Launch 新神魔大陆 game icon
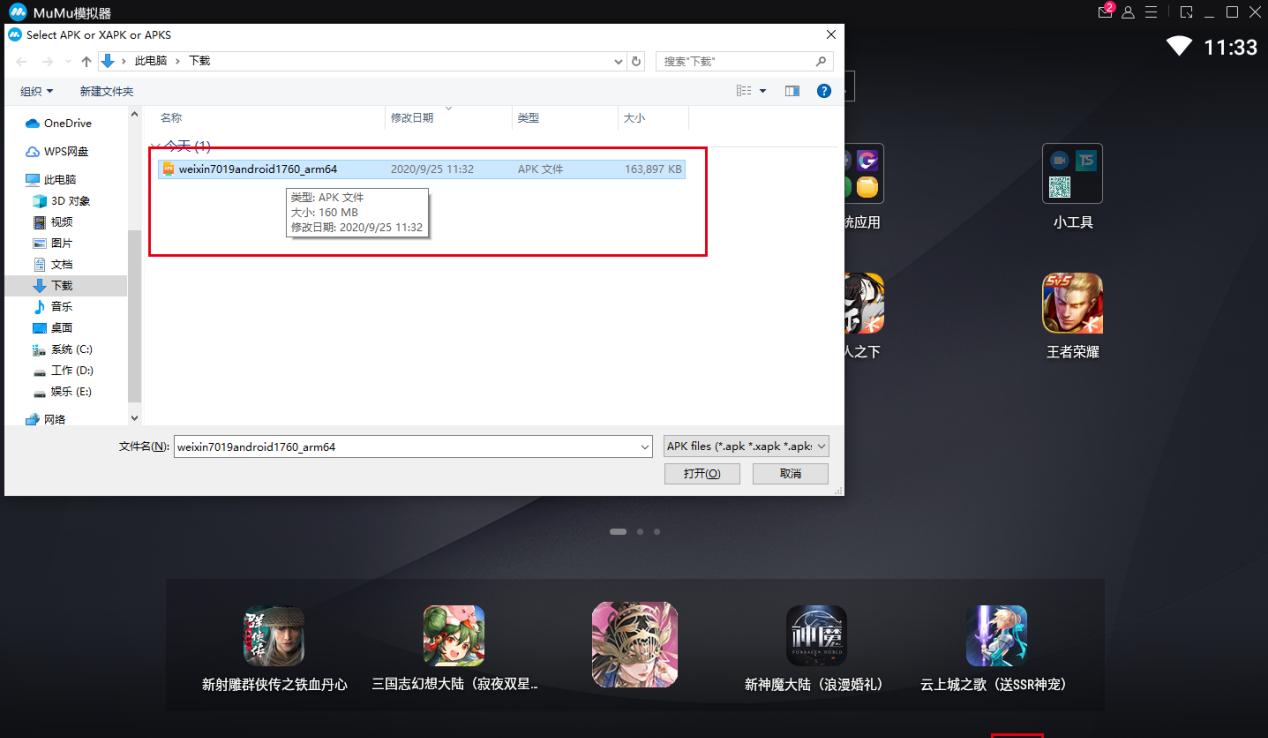The image size is (1268, 738). tap(816, 635)
